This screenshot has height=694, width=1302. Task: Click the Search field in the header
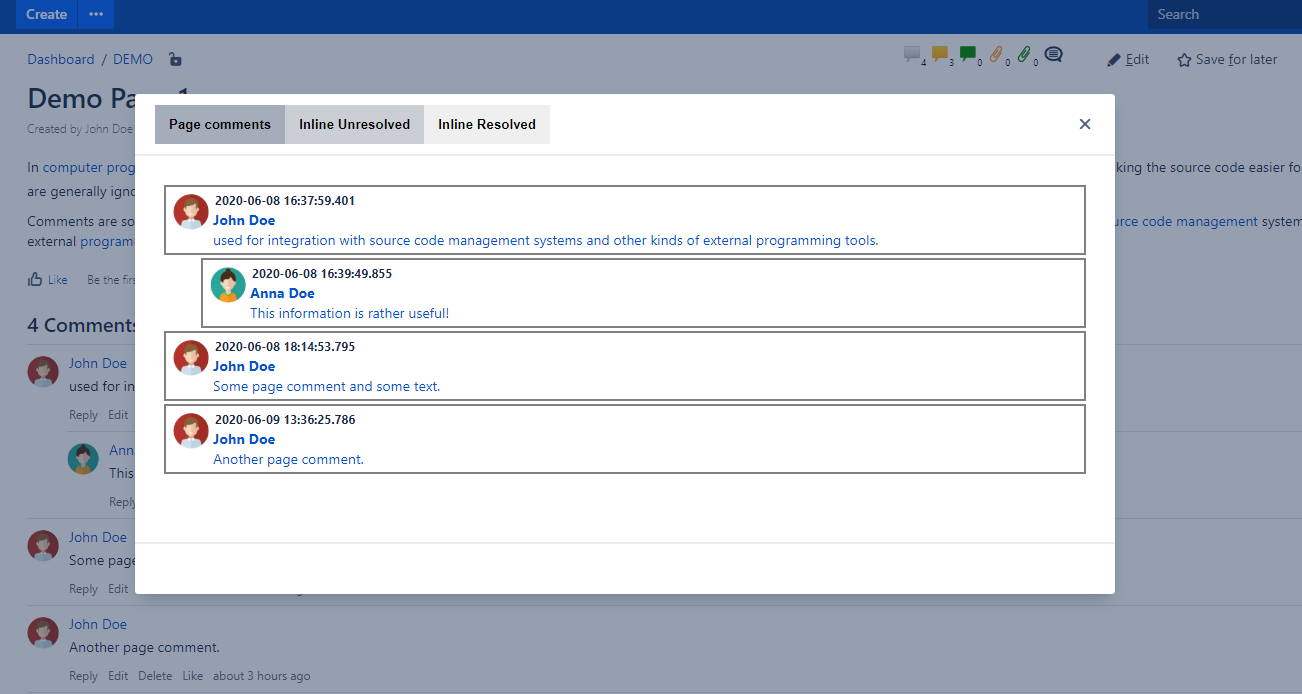1220,14
